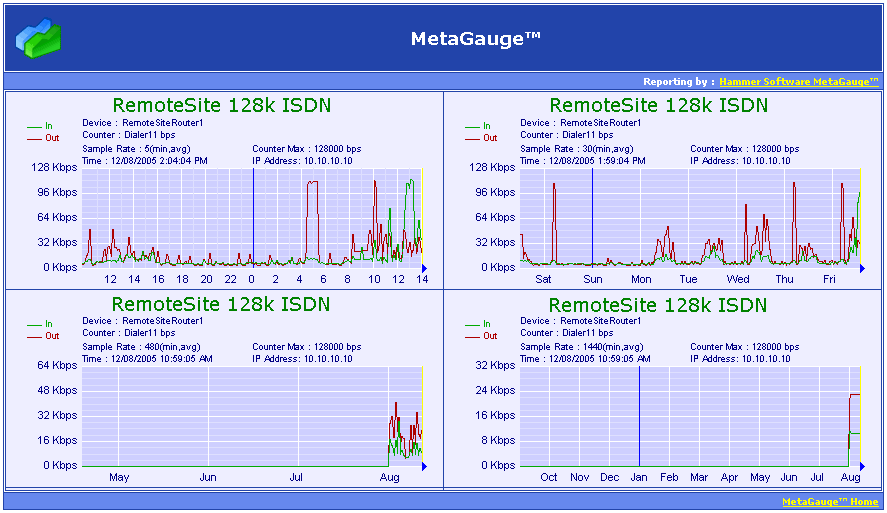Click the '128 Kbps' label on the 5-minute graph

point(54,167)
